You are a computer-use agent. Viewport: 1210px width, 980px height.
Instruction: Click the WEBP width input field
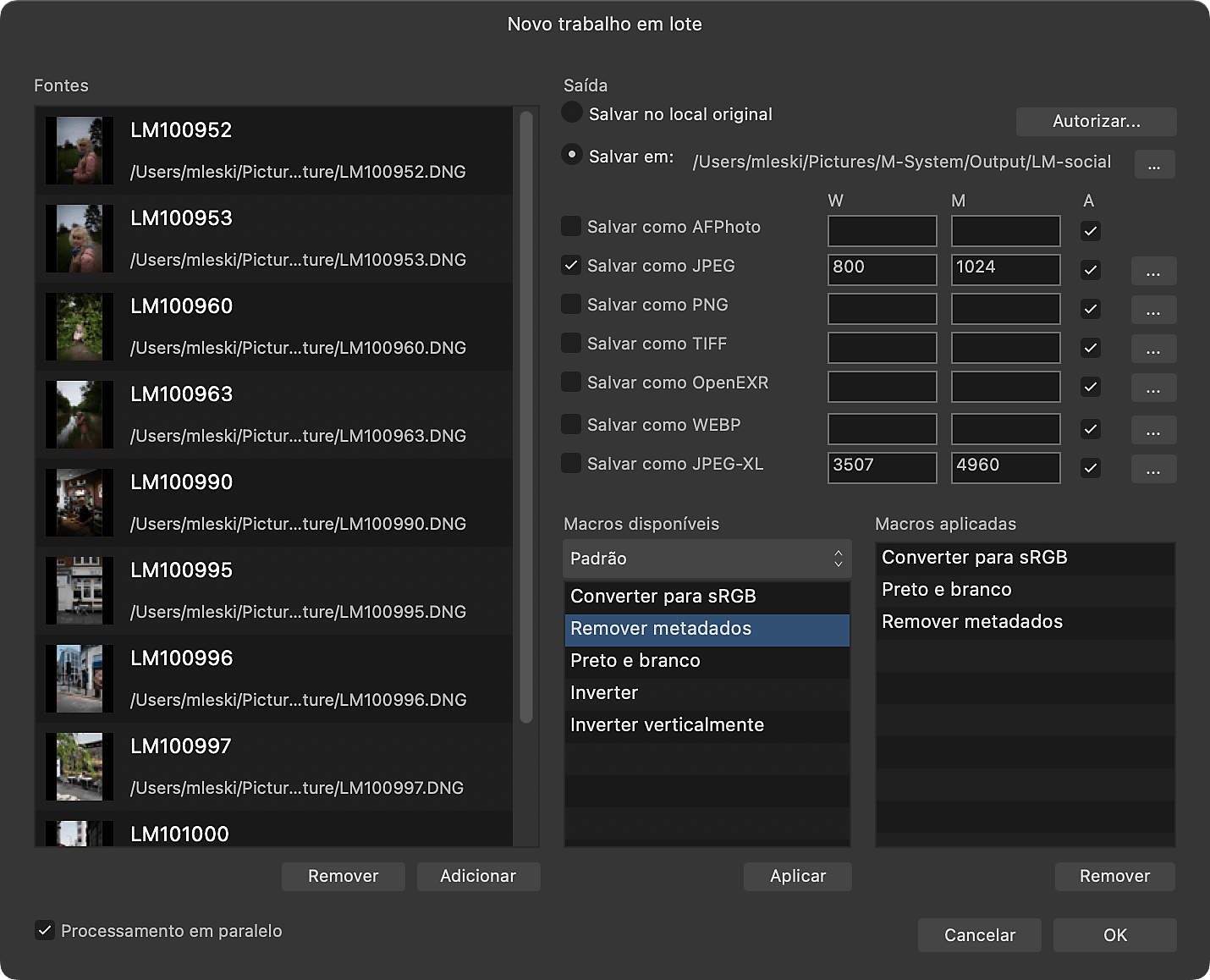pyautogui.click(x=882, y=428)
